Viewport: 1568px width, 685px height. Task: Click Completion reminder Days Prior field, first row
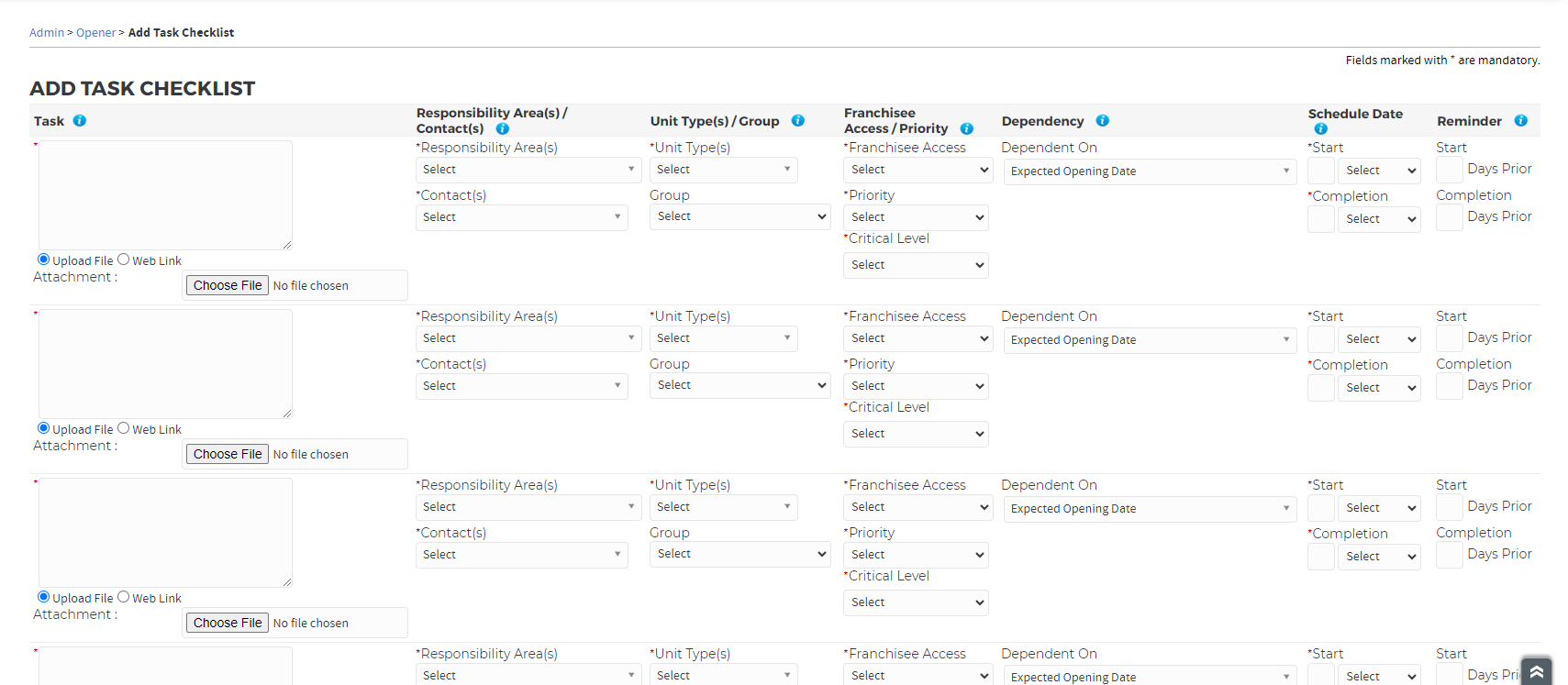click(1450, 217)
